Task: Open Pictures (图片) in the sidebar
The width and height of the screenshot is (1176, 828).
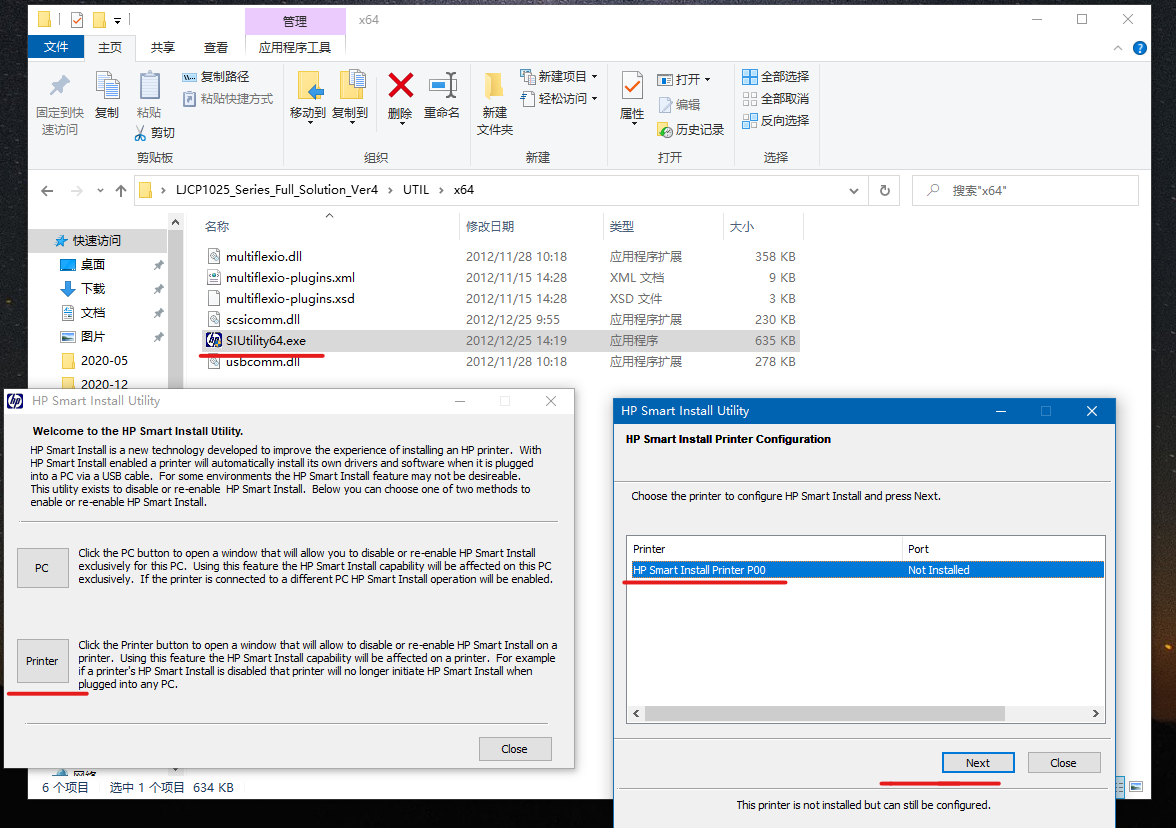Action: [x=93, y=336]
